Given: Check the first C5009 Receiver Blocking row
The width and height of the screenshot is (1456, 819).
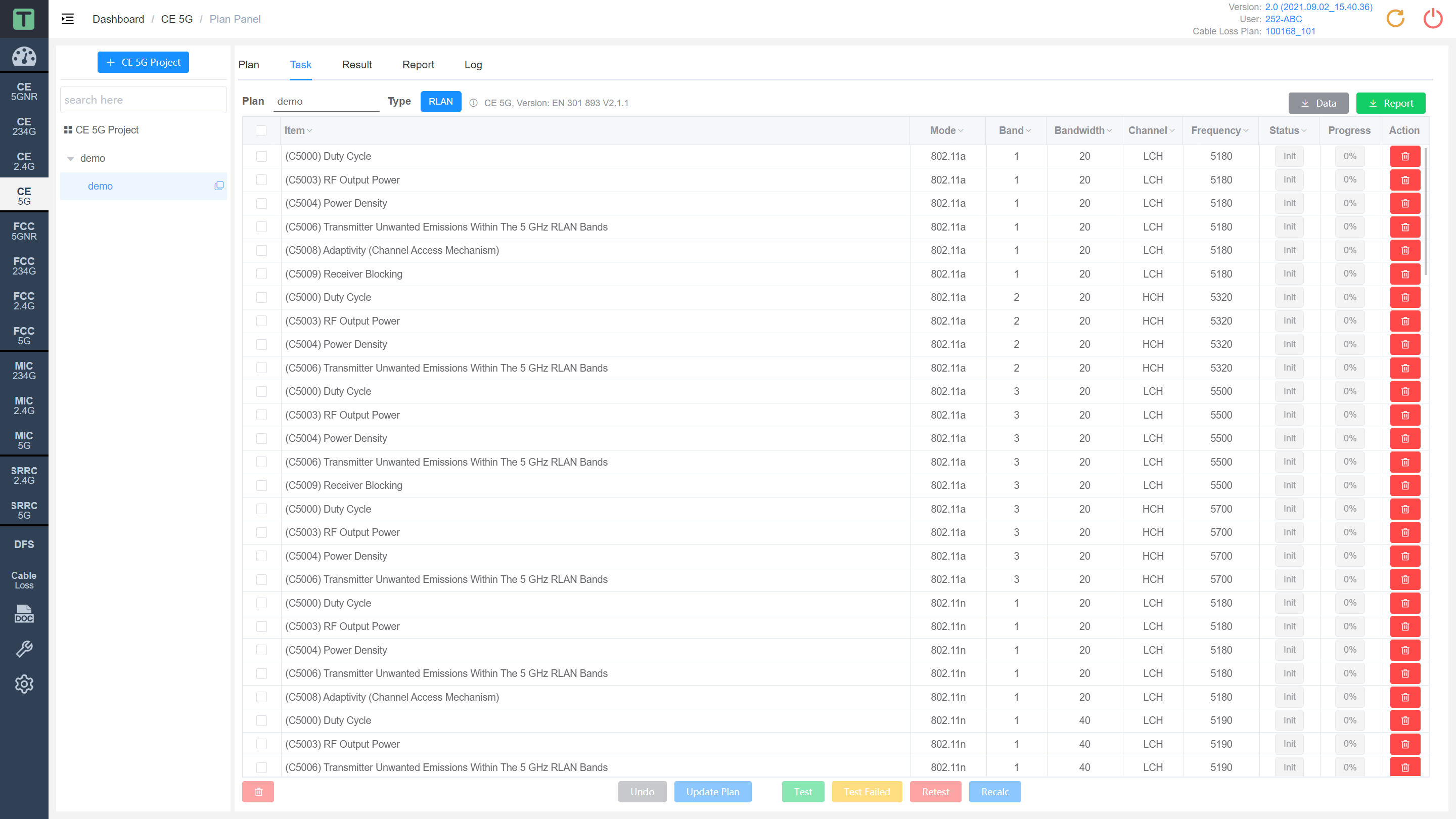Looking at the screenshot, I should click(261, 274).
